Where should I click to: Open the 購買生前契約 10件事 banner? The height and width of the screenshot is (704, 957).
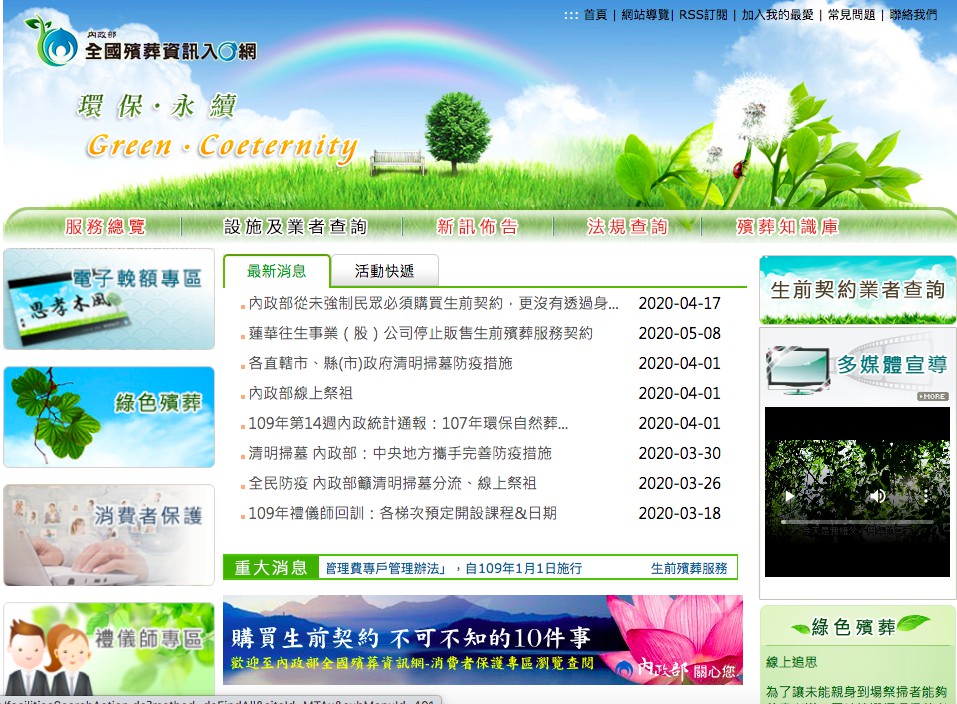482,640
